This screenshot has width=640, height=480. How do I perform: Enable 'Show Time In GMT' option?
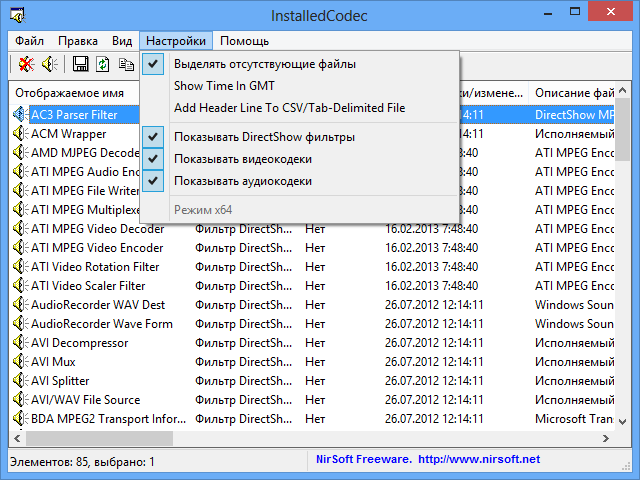tap(300, 86)
